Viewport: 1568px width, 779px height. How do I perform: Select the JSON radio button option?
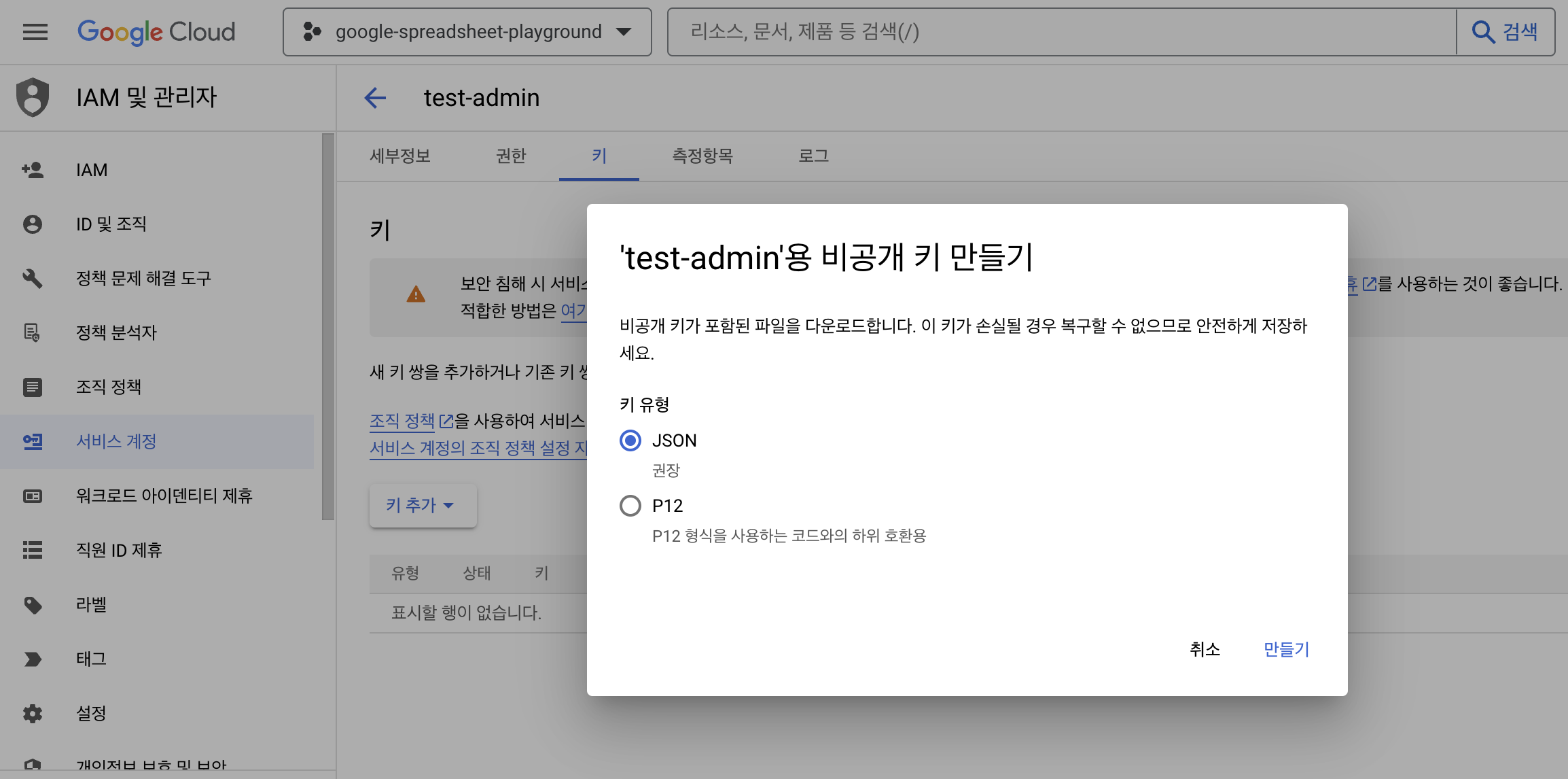point(630,440)
